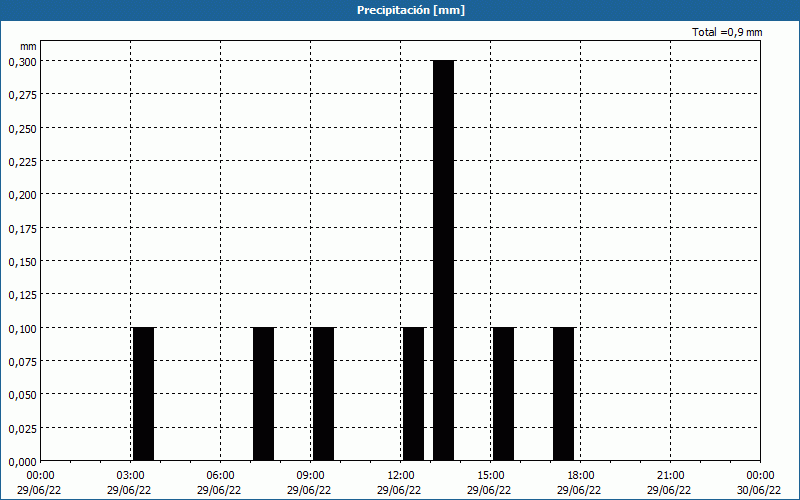Image resolution: width=800 pixels, height=500 pixels.
Task: Click the bar just after 09:00
Action: [323, 394]
